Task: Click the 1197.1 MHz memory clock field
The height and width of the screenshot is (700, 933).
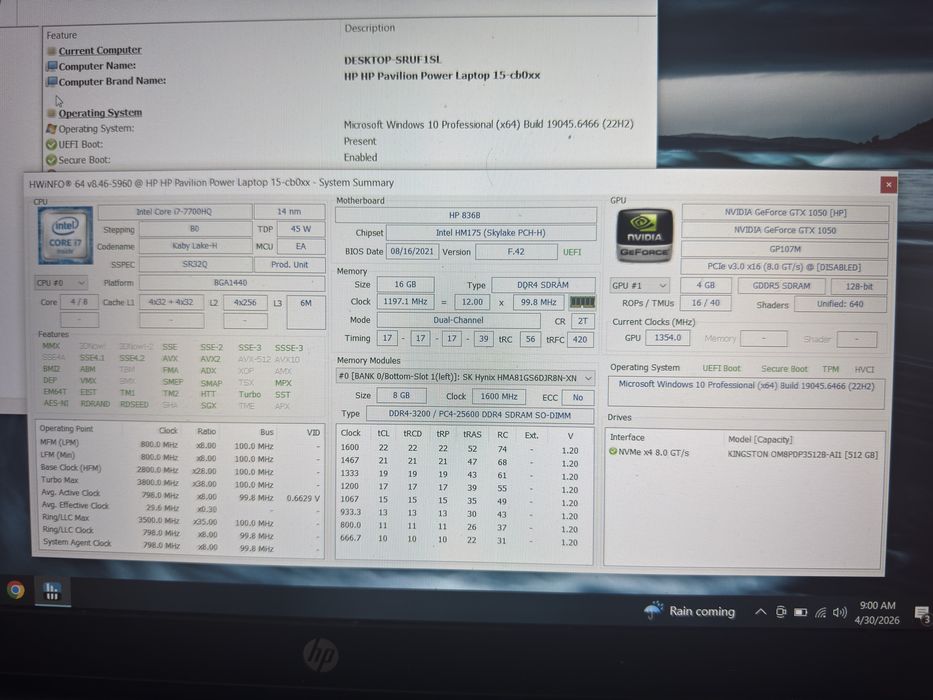Action: pyautogui.click(x=405, y=302)
